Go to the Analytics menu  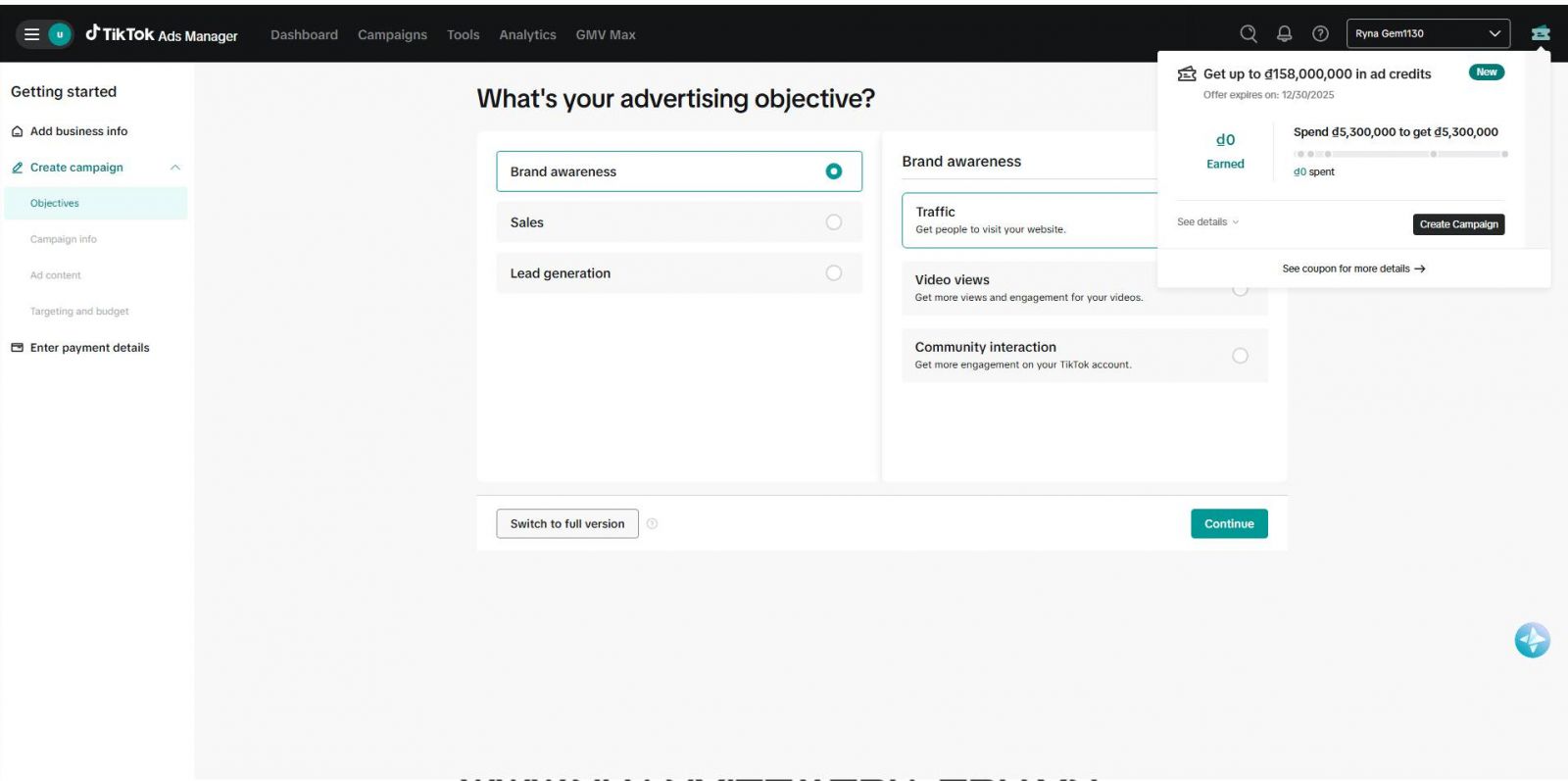pos(527,34)
